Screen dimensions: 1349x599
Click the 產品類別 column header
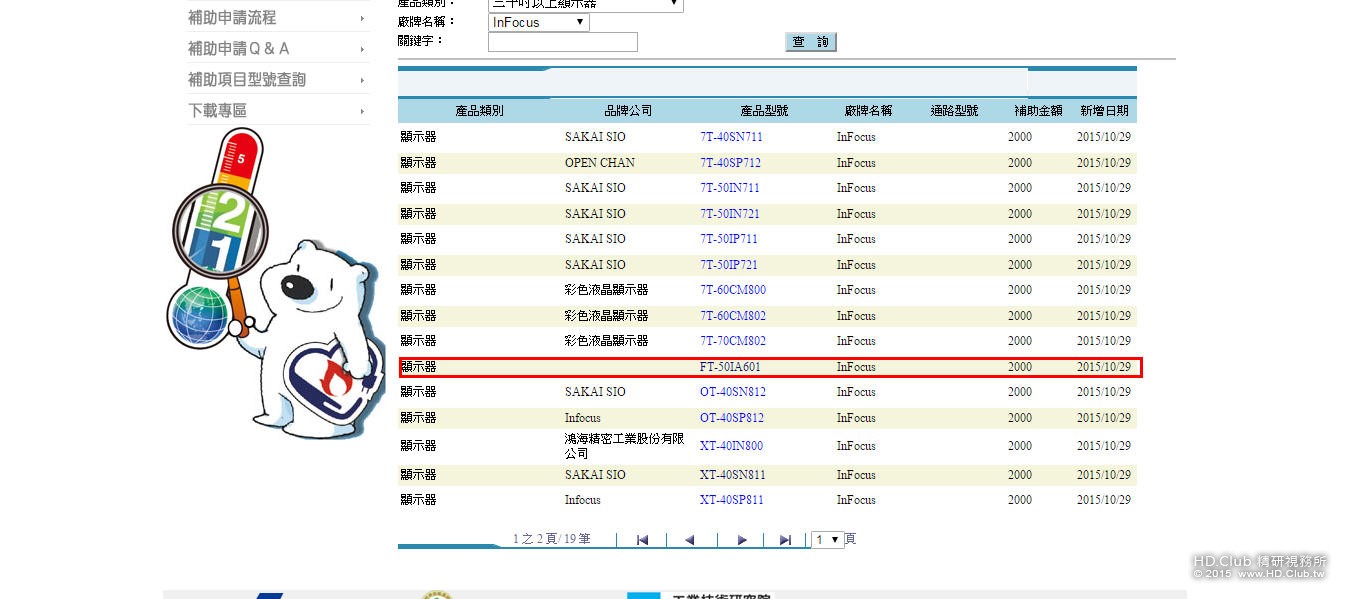(479, 111)
